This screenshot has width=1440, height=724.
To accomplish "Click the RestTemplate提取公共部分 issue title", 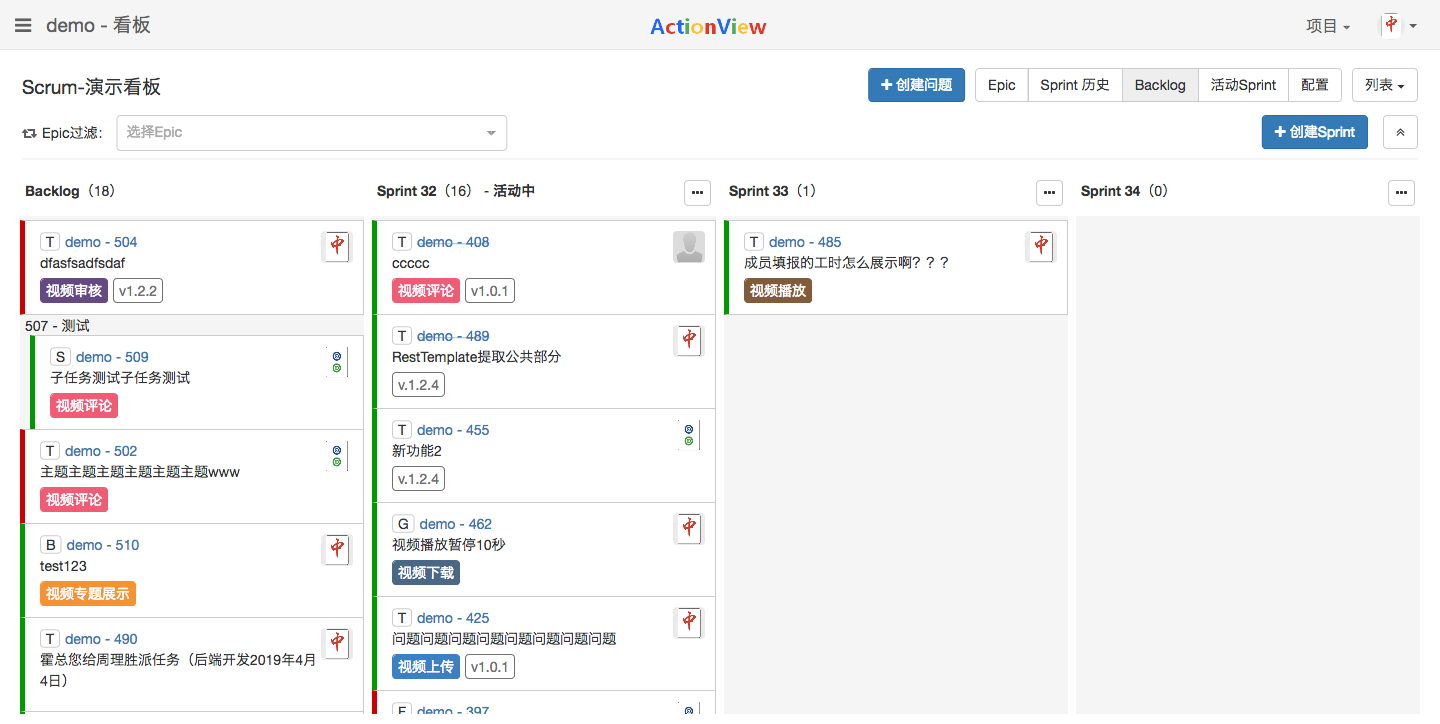I will click(476, 357).
